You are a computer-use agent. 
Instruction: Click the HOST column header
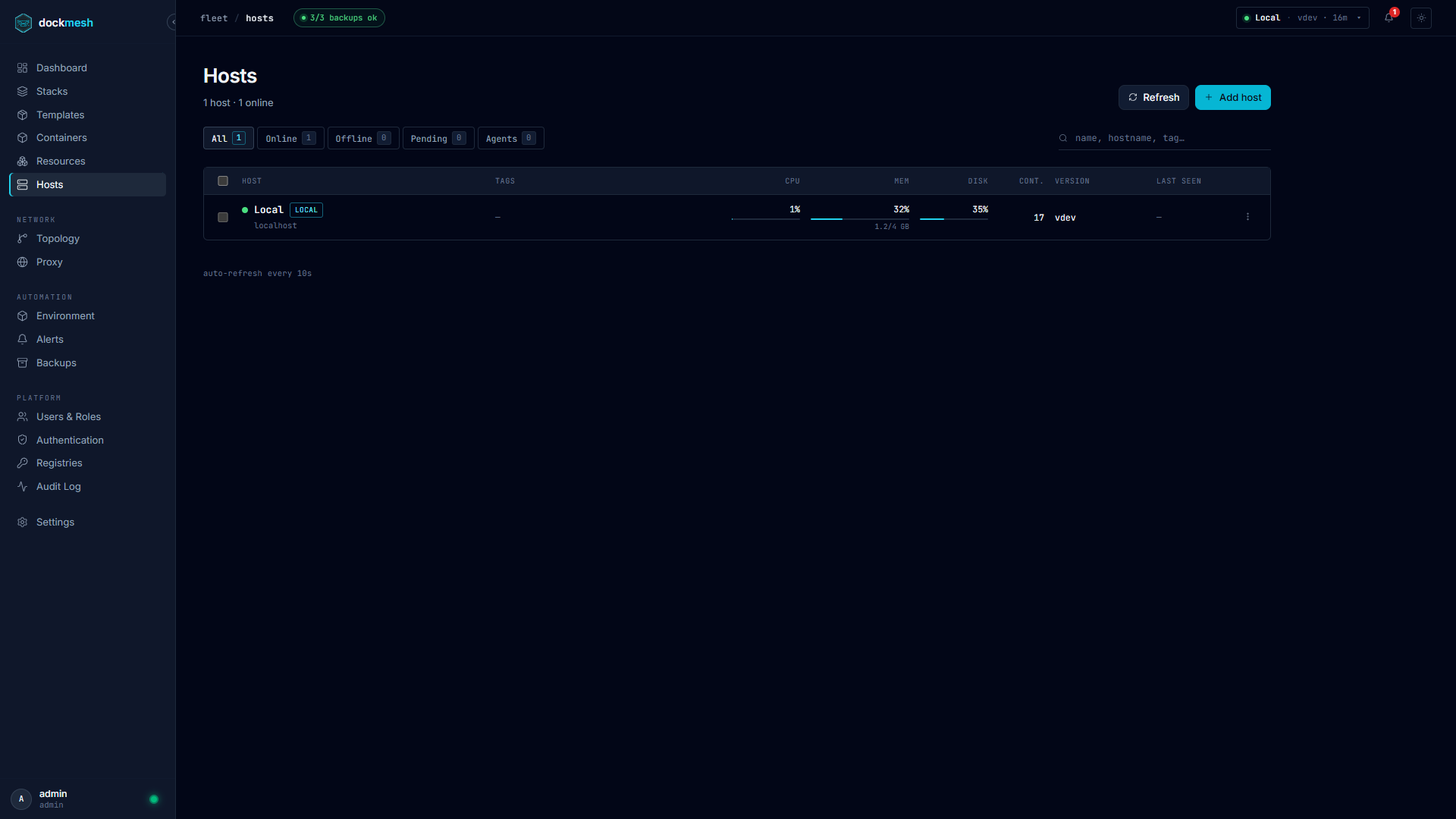(252, 181)
